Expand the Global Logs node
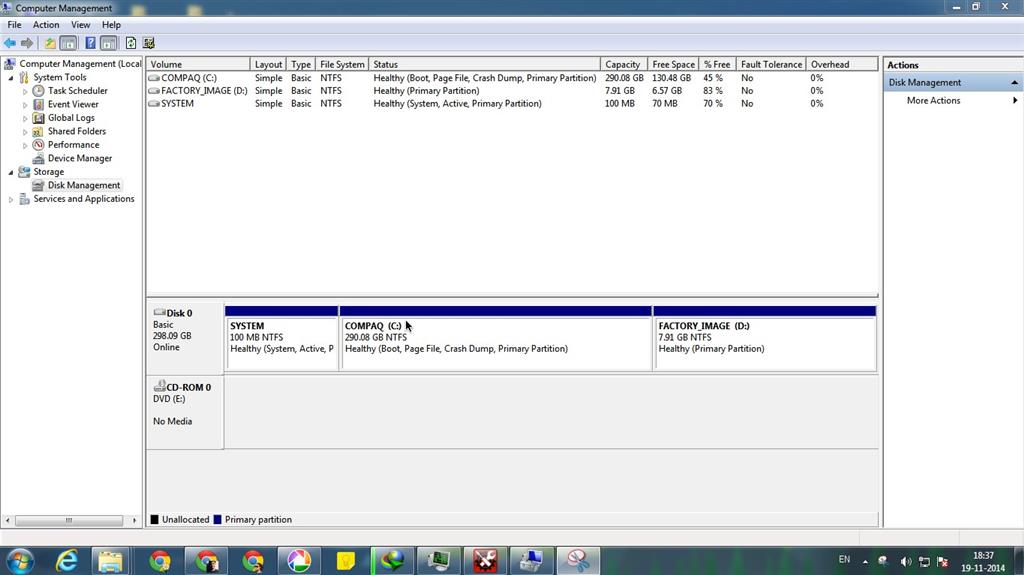 (25, 119)
